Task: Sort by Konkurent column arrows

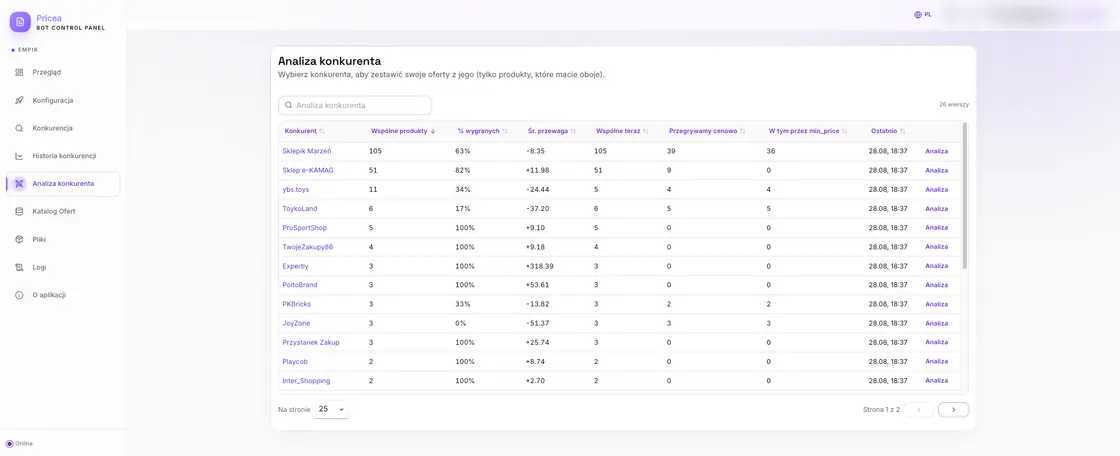Action: click(x=322, y=132)
